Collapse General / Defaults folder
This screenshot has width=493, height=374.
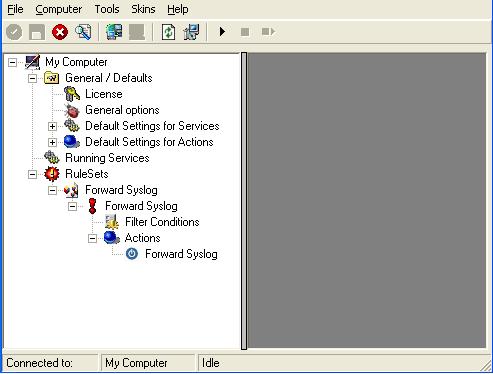[x=32, y=78]
